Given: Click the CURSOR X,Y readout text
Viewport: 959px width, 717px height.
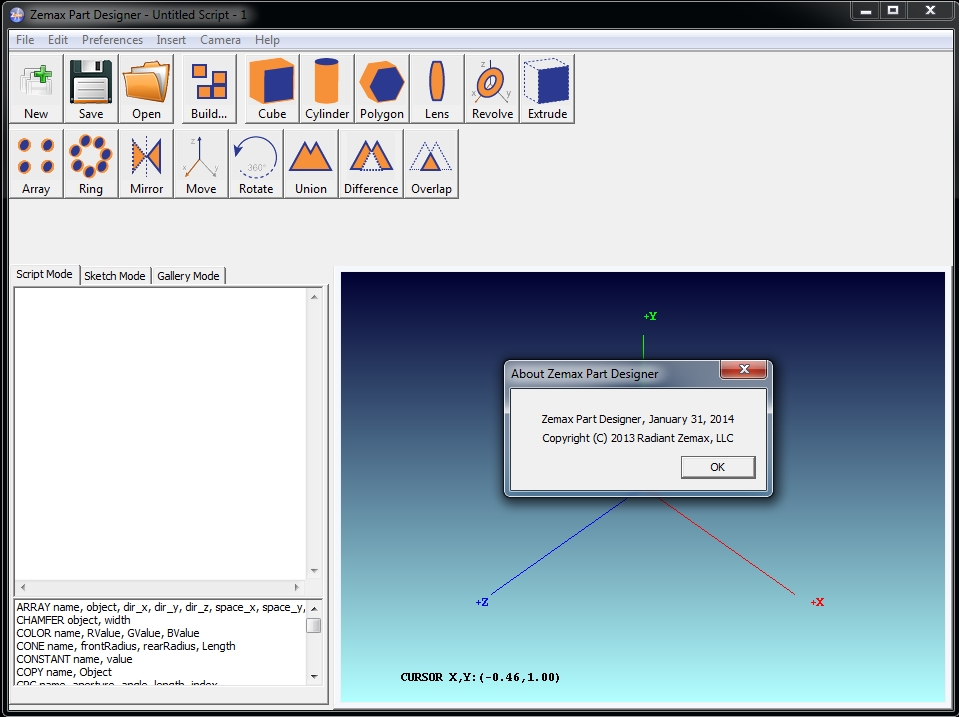Looking at the screenshot, I should [480, 677].
